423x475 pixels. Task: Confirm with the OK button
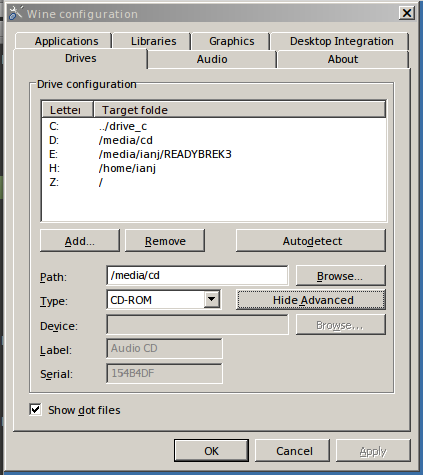(211, 451)
